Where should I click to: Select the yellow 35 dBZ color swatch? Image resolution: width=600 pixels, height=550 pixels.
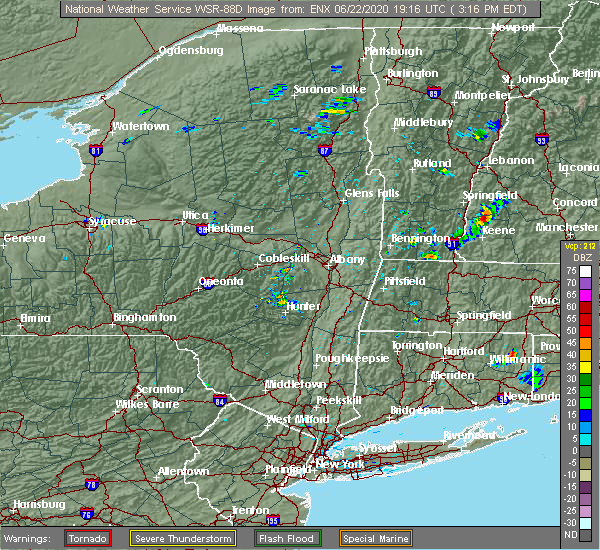pos(585,367)
